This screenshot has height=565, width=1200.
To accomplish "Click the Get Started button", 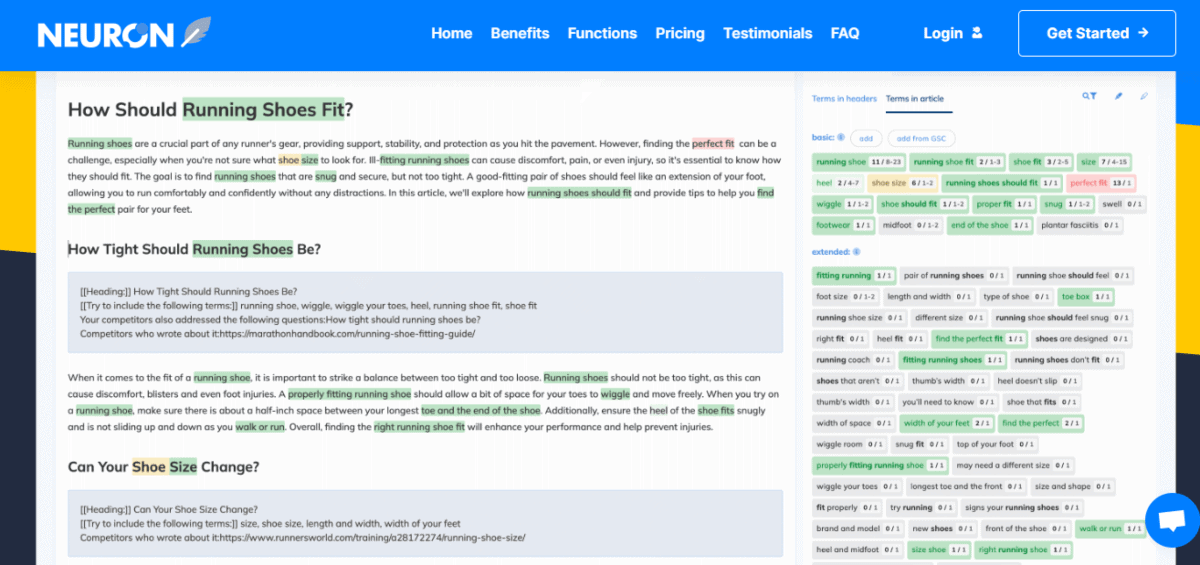I will (x=1097, y=33).
